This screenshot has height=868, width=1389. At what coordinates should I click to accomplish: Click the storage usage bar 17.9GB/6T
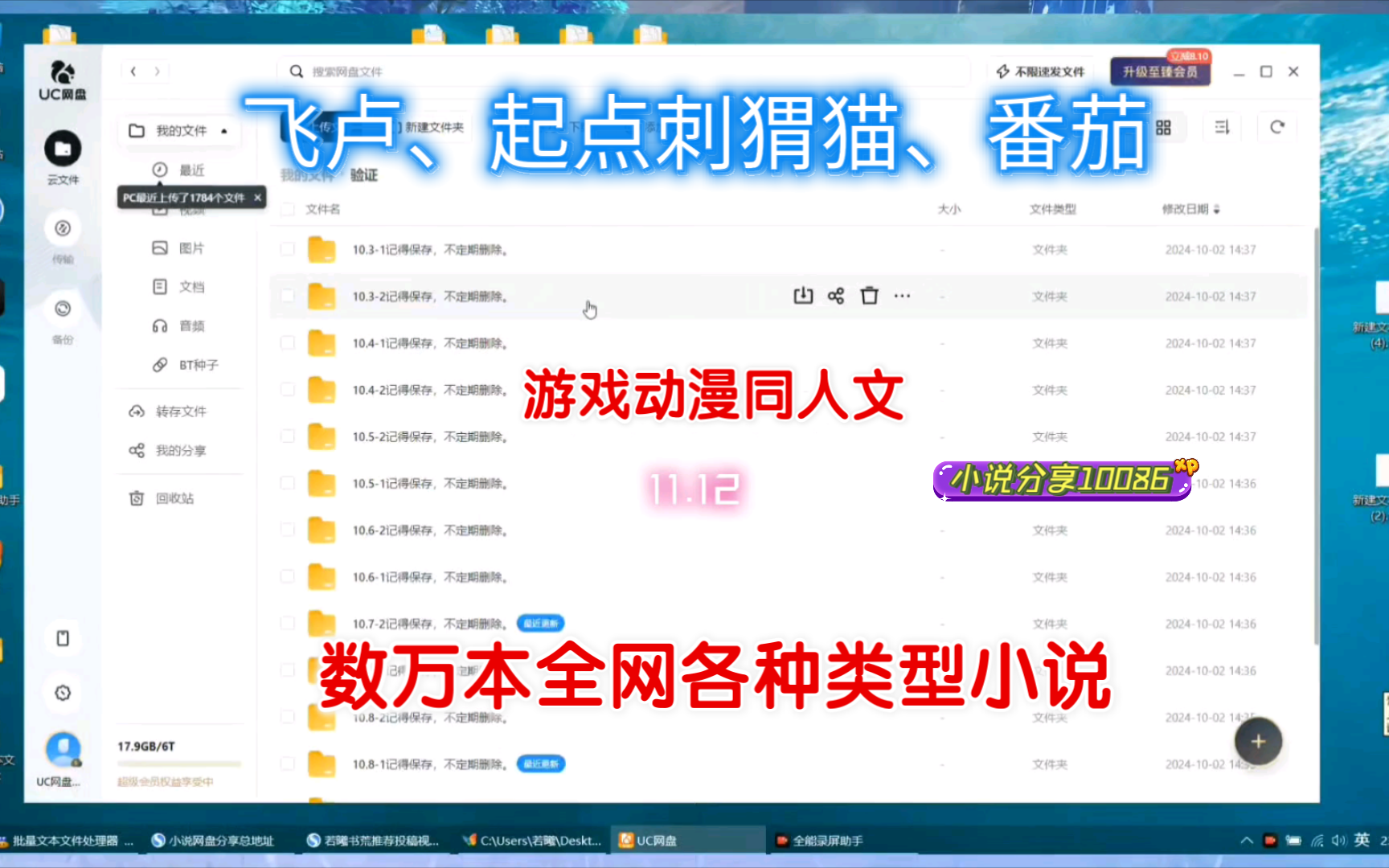[x=179, y=764]
